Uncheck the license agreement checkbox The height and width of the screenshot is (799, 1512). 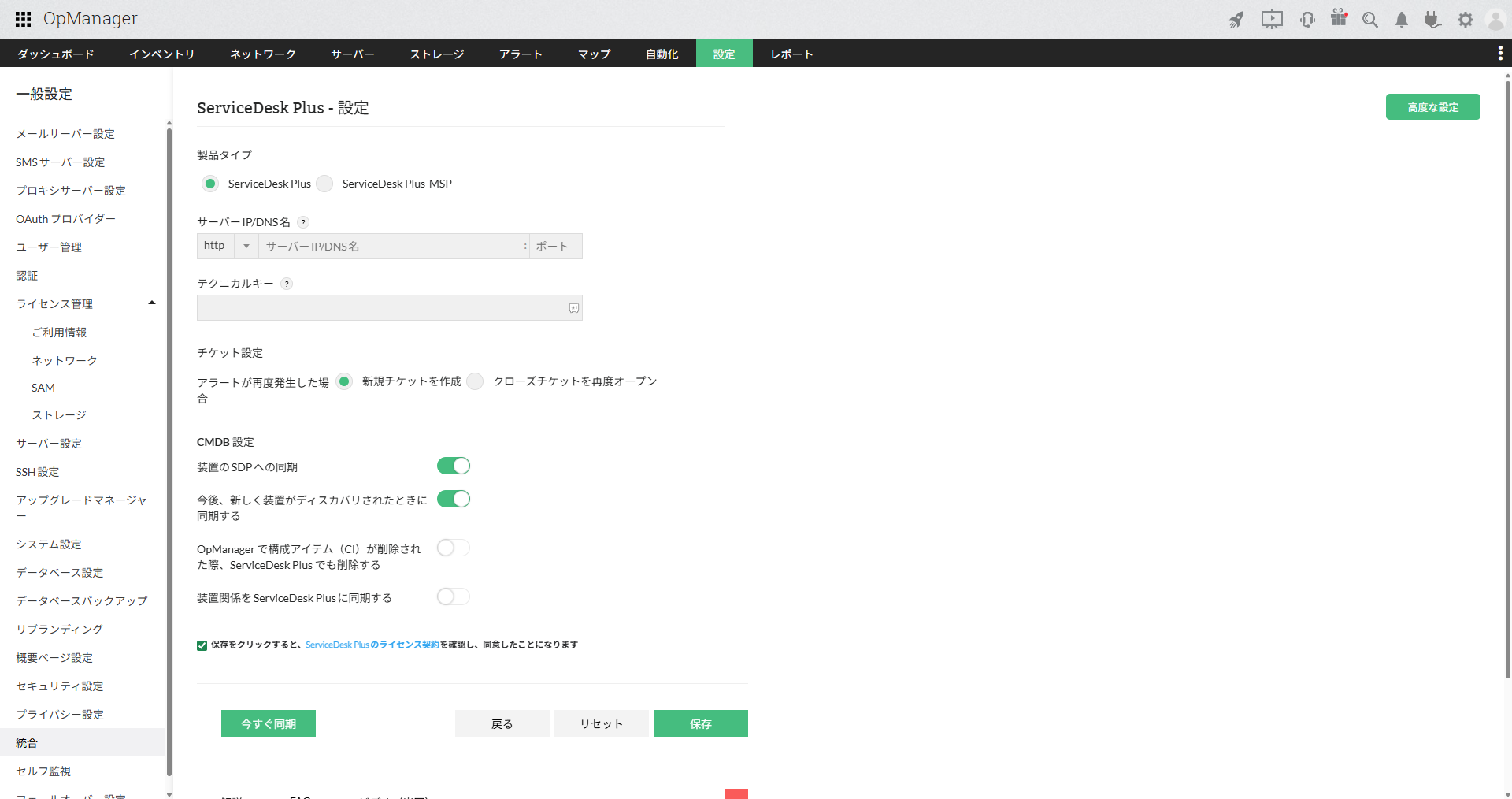pyautogui.click(x=202, y=645)
